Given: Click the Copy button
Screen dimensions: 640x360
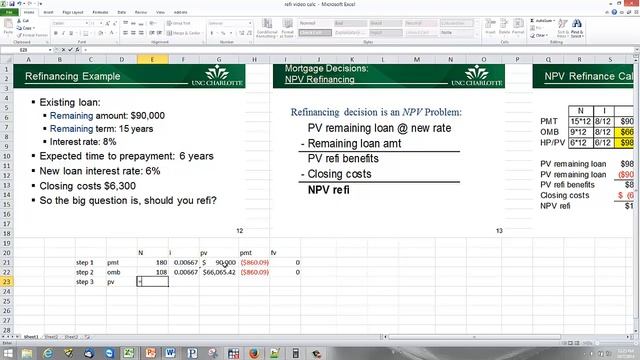Looking at the screenshot, I should click(25, 28).
